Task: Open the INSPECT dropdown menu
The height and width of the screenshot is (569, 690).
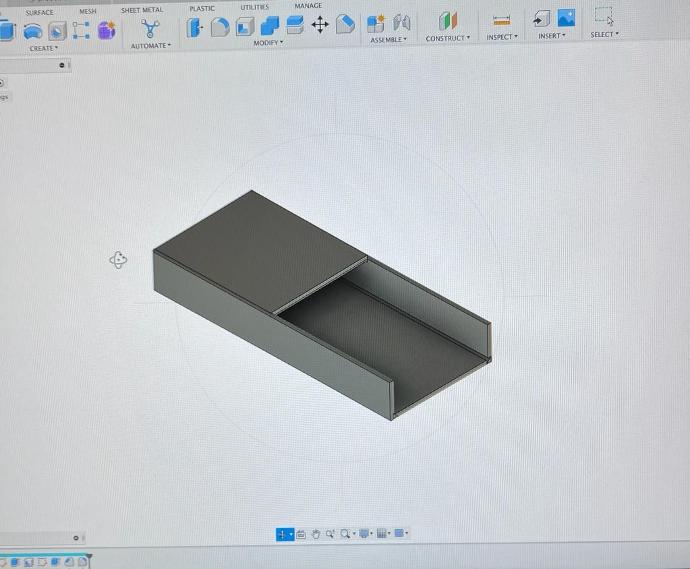Action: 502,37
